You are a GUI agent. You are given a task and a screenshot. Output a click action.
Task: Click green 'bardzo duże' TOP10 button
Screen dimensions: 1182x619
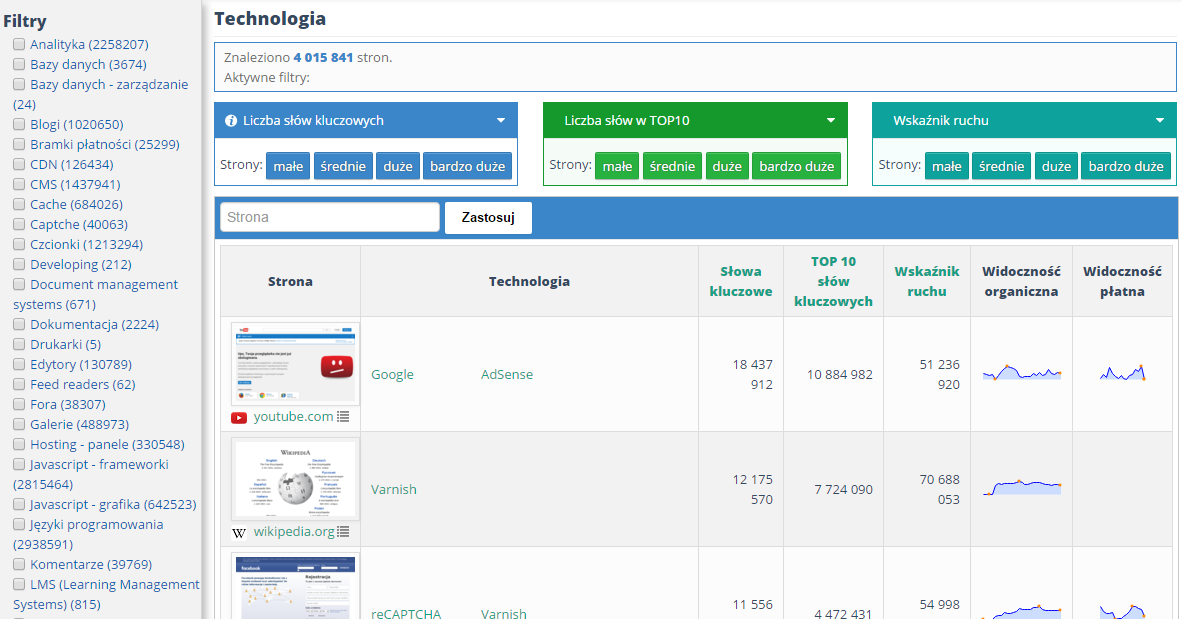(797, 166)
